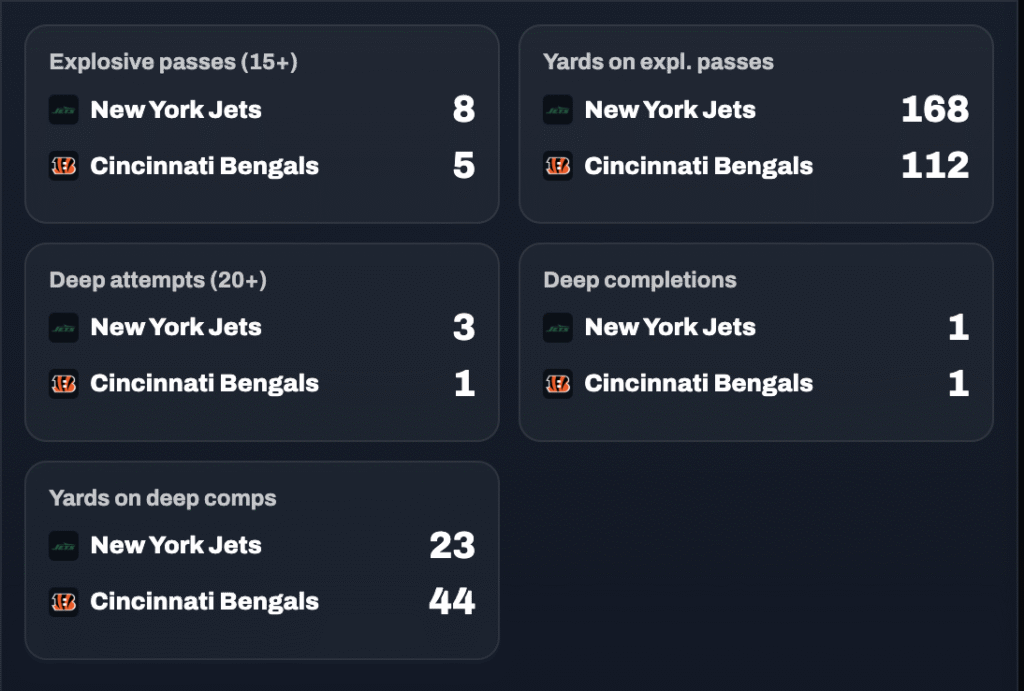Open Cincinnati Bengals in Yards on deep comps
This screenshot has width=1024, height=691.
click(204, 601)
